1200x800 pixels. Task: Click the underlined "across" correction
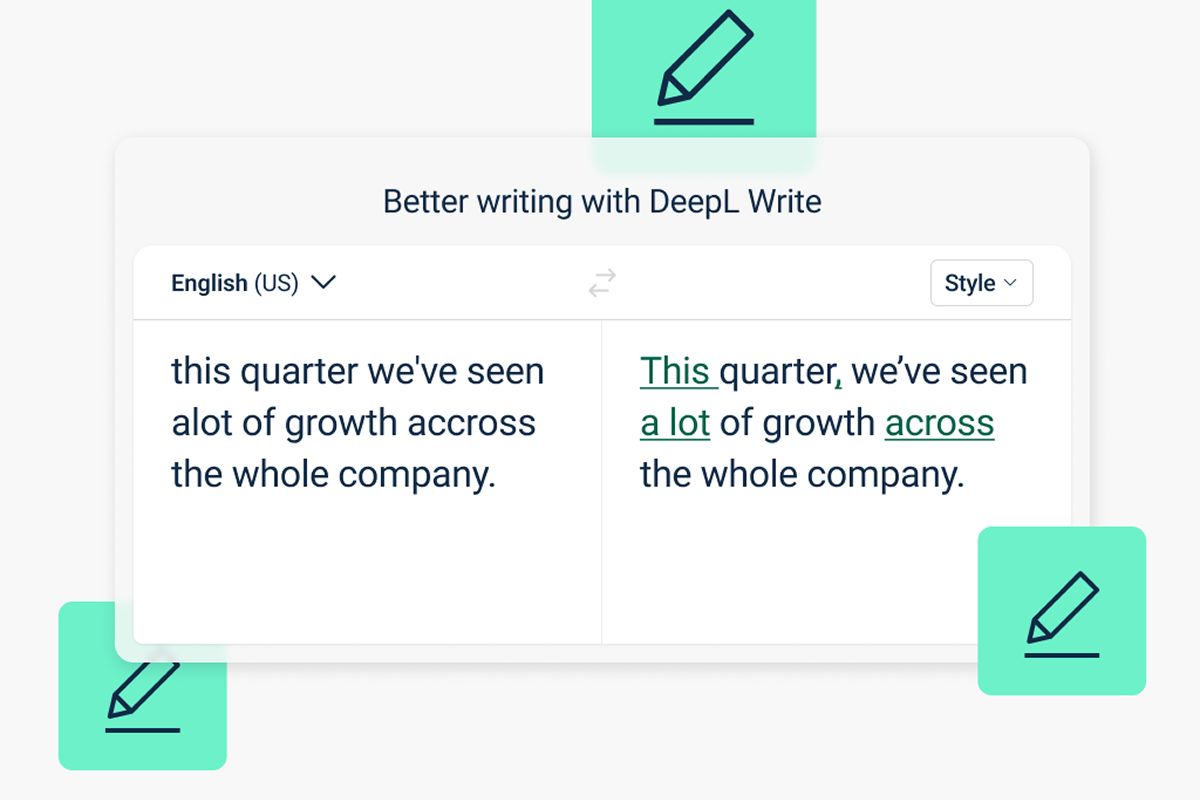tap(939, 423)
